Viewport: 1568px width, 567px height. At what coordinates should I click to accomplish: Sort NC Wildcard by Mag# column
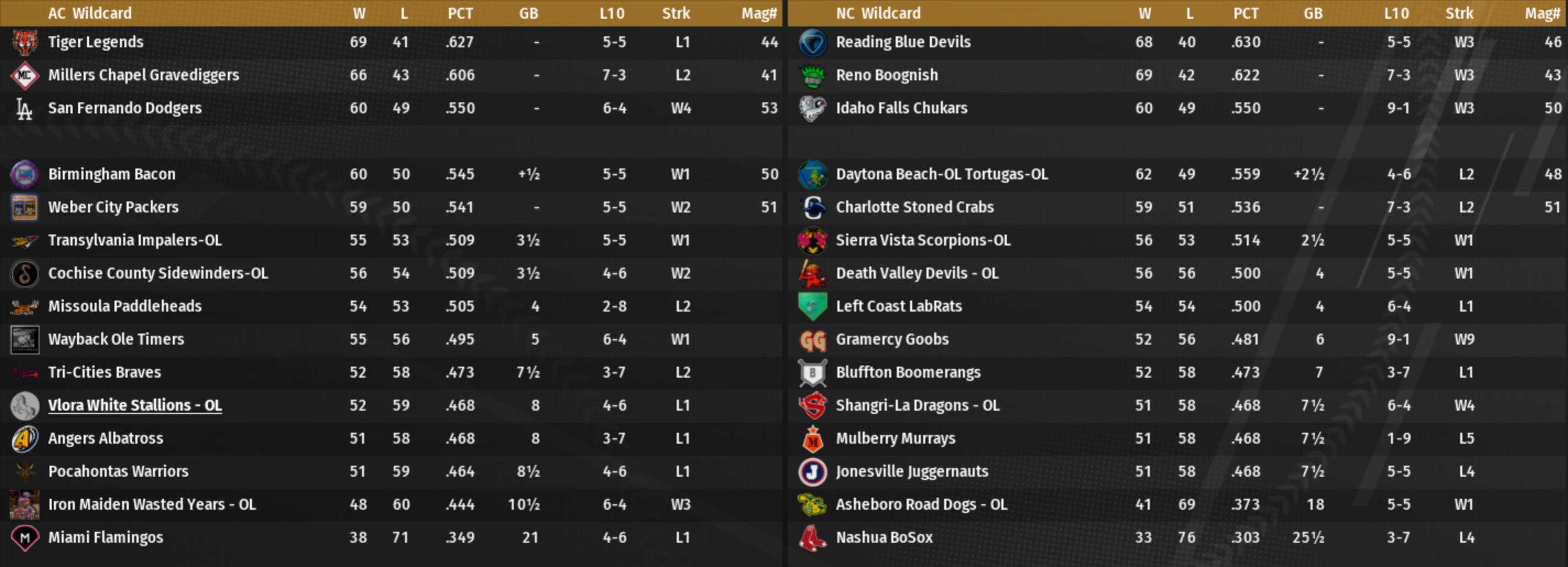click(1542, 13)
